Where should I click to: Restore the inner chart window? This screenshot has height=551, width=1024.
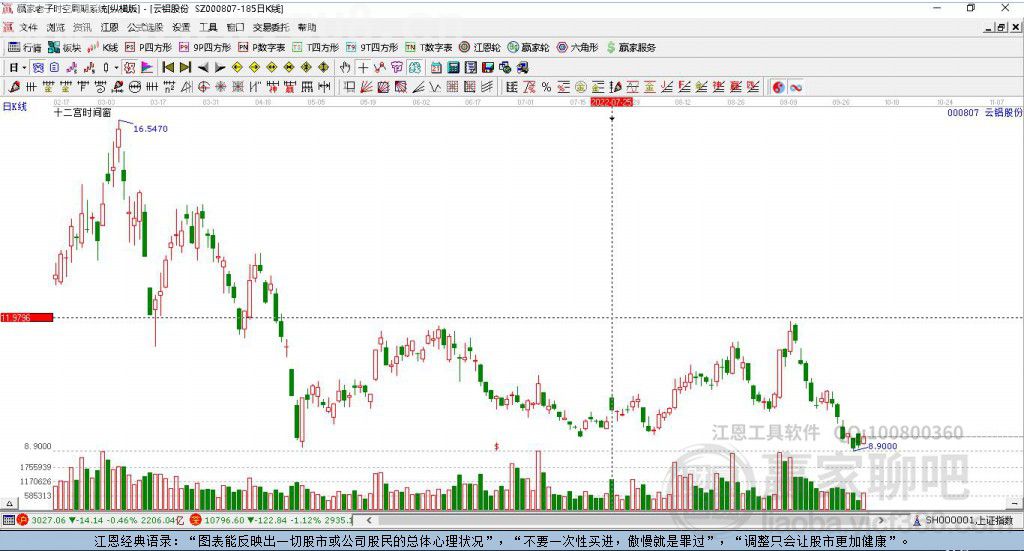1001,27
